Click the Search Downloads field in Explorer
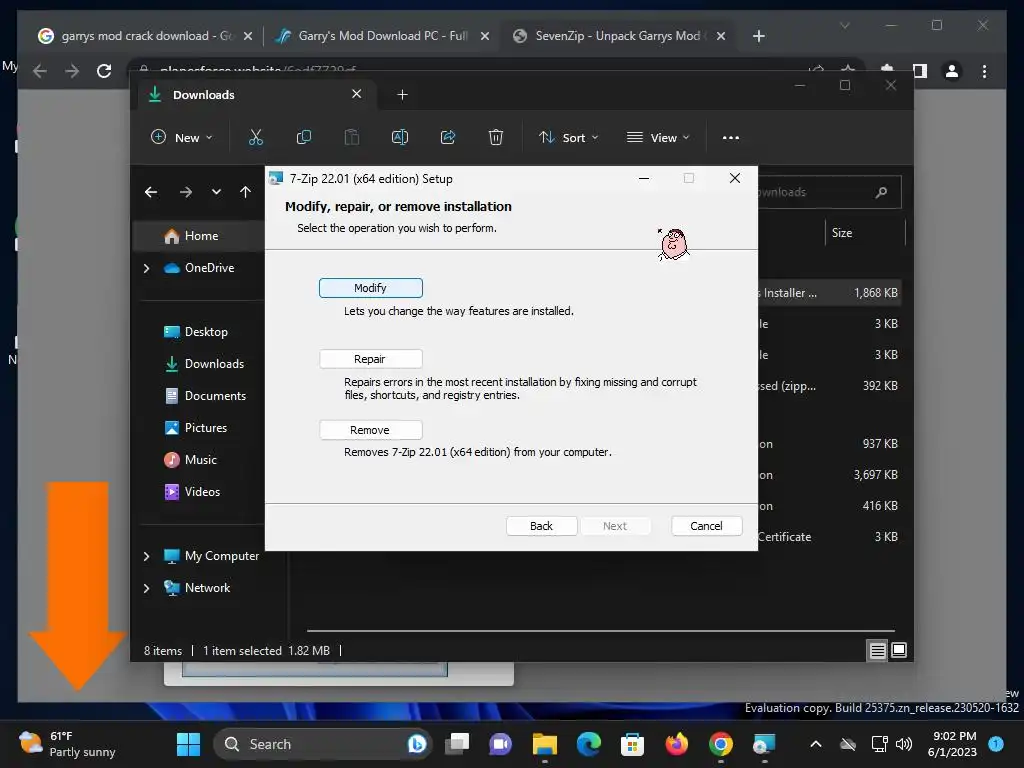The image size is (1024, 768). (x=829, y=192)
